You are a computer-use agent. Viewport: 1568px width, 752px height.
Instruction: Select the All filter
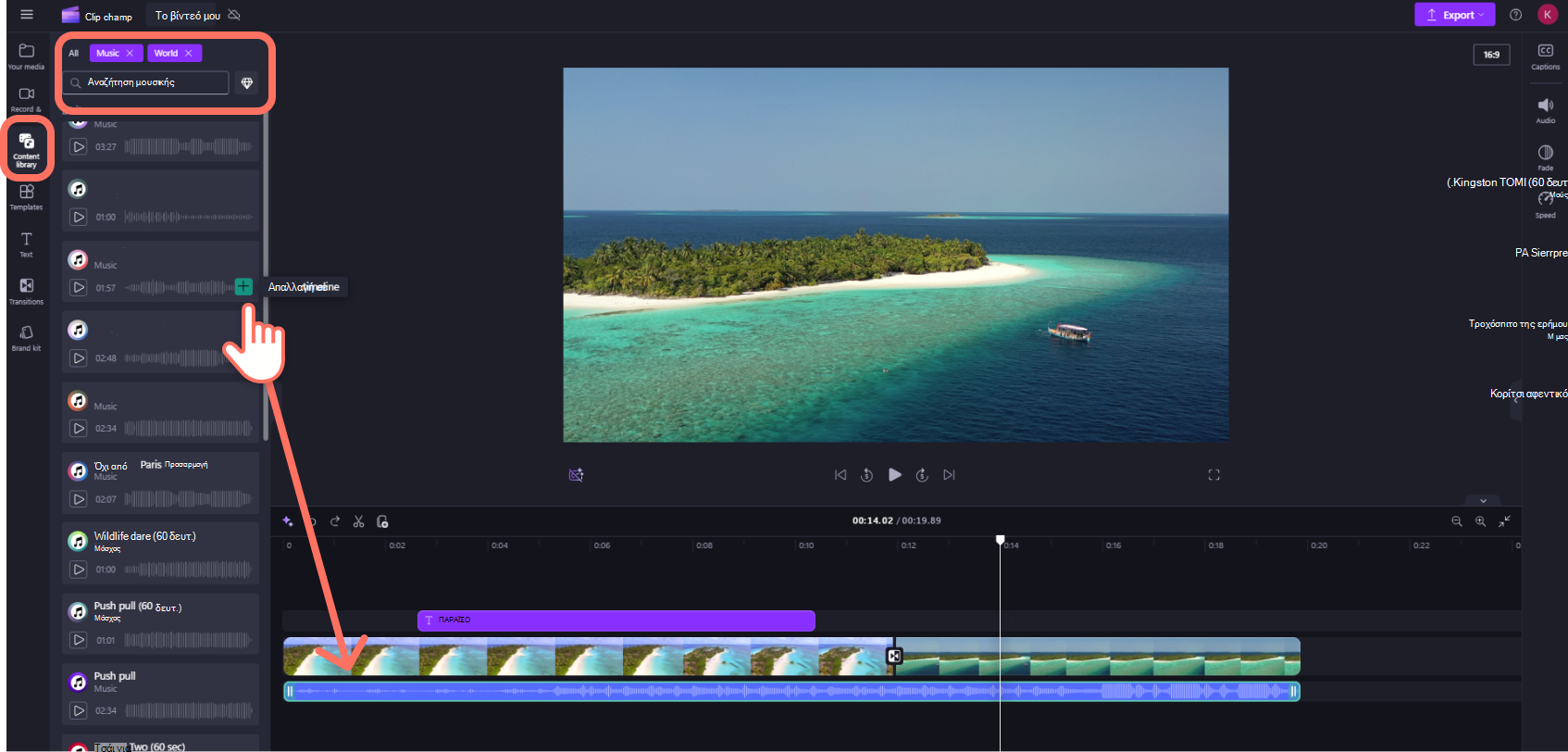click(x=74, y=54)
